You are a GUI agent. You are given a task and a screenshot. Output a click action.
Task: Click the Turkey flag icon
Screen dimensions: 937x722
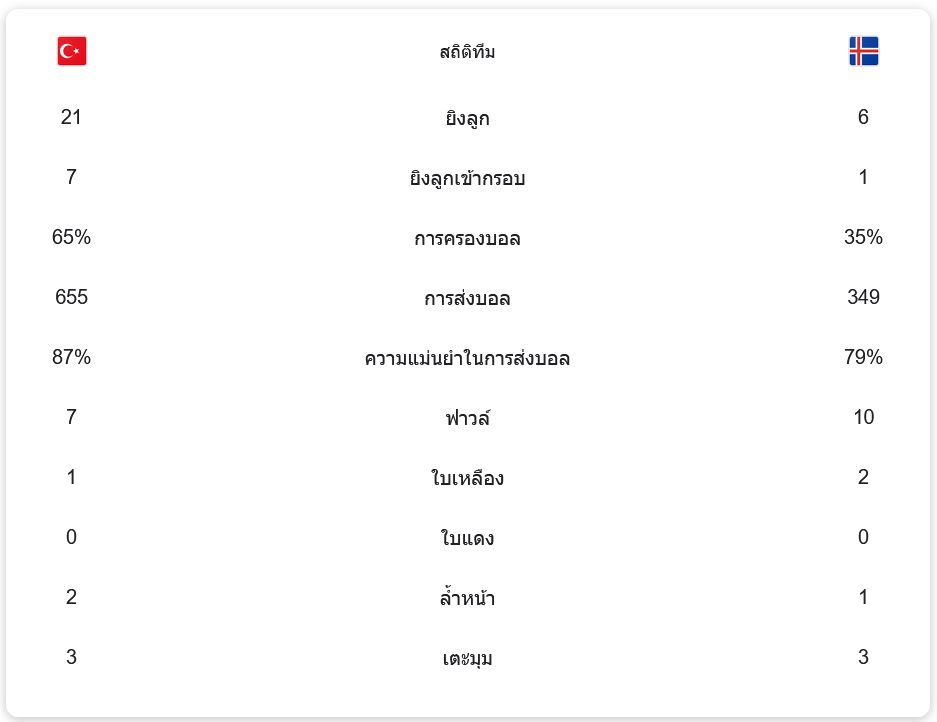(72, 51)
